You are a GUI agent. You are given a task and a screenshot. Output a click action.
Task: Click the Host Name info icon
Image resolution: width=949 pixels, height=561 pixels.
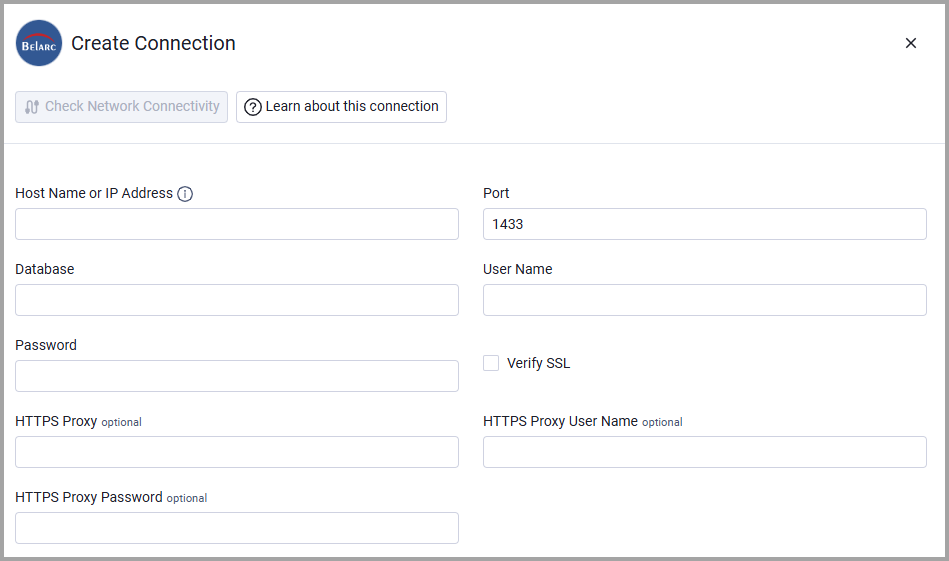(185, 194)
